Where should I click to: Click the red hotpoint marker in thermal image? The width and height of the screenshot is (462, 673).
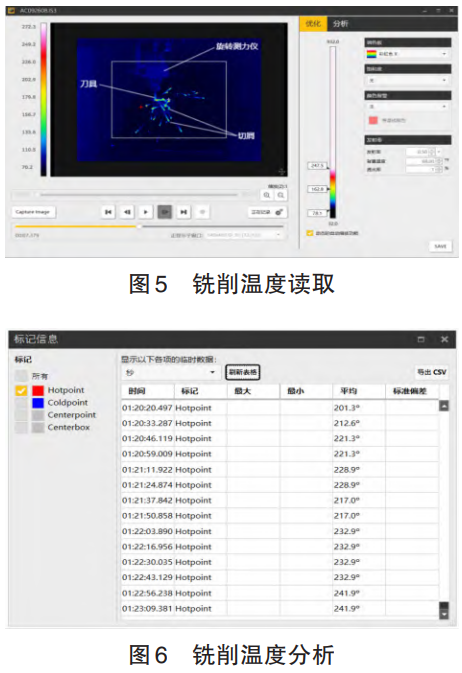(x=141, y=106)
